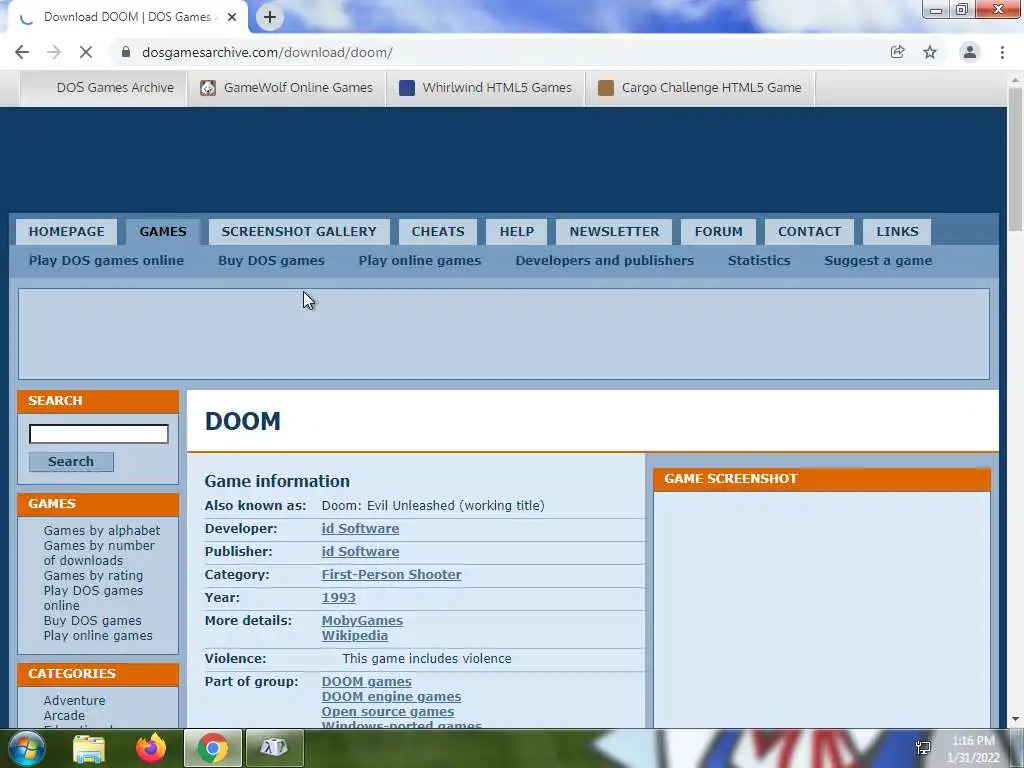Click Chrome icon in taskbar
Viewport: 1024px width, 768px height.
pos(213,748)
